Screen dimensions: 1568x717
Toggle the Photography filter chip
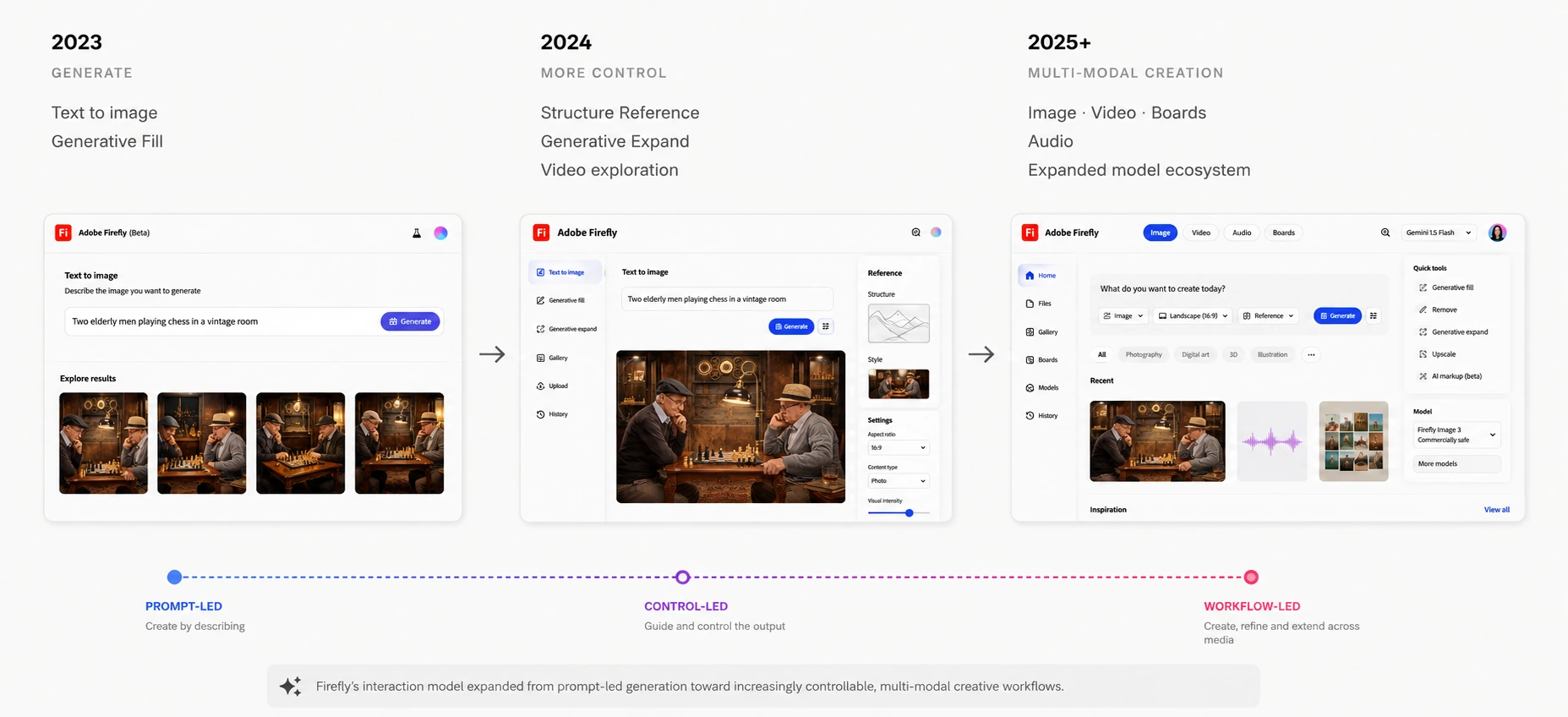[x=1144, y=355]
